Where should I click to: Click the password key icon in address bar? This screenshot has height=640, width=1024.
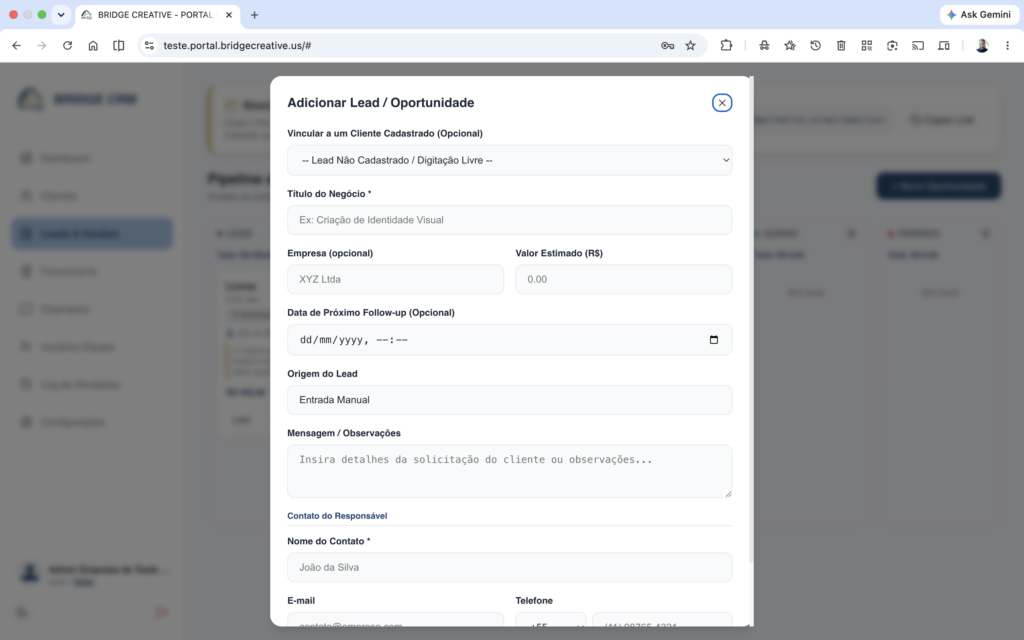tap(667, 46)
